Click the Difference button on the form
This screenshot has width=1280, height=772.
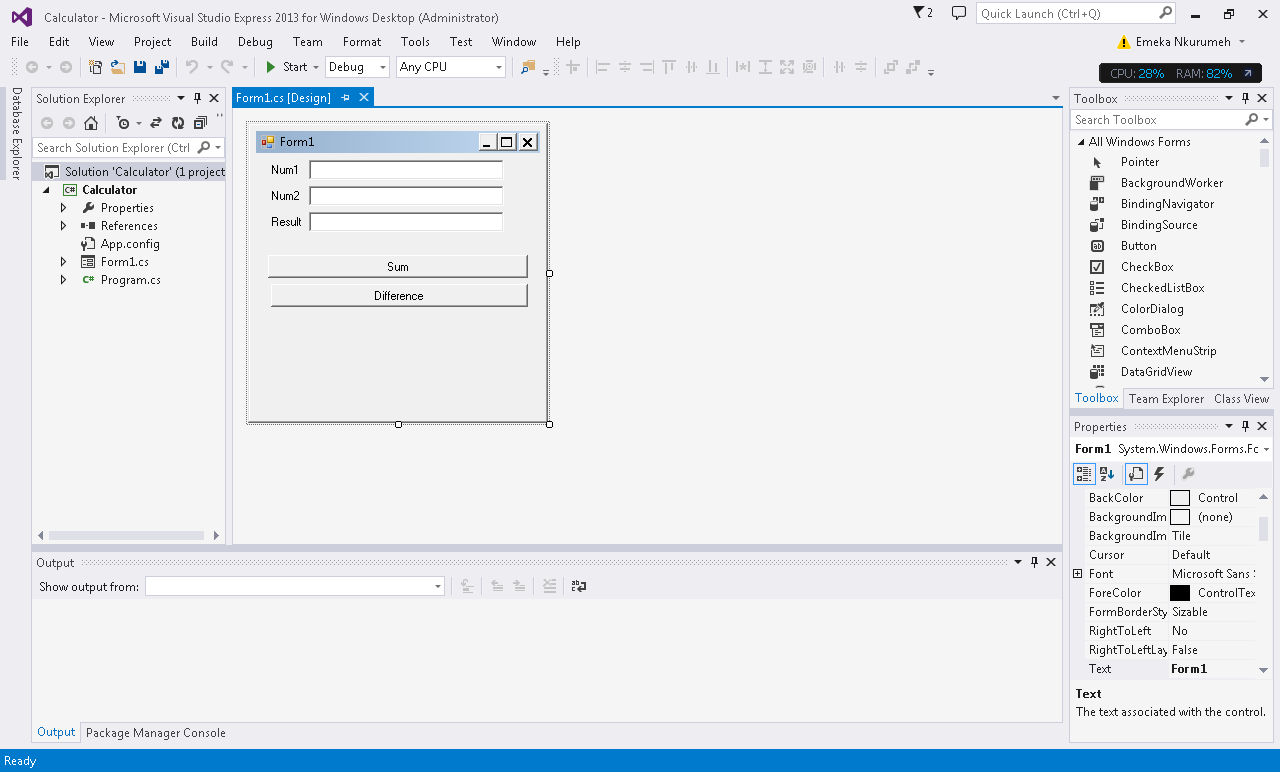(x=399, y=296)
